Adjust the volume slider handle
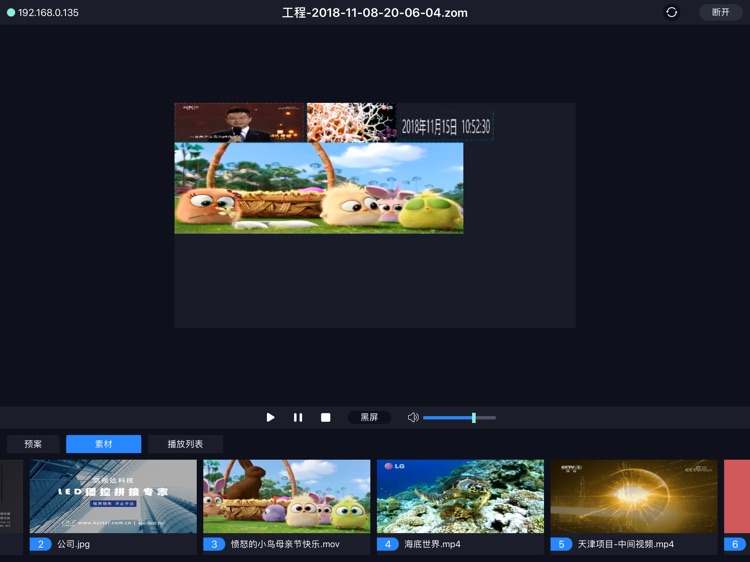This screenshot has width=750, height=562. pos(474,418)
